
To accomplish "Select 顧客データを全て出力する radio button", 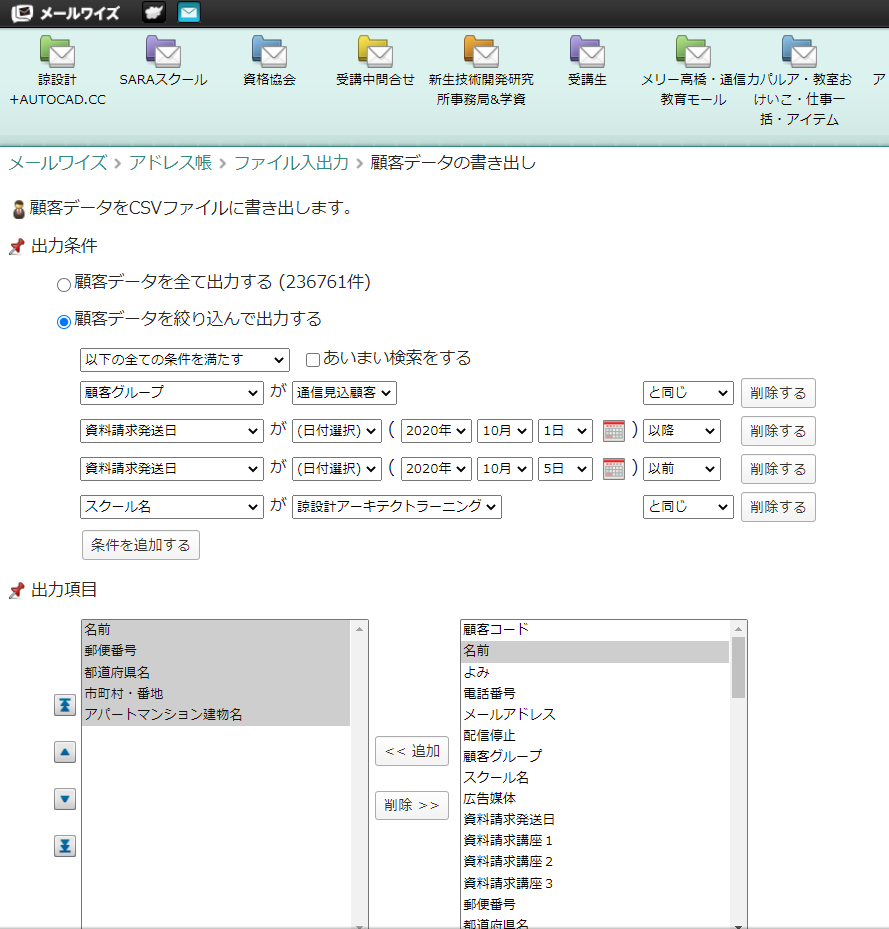I will pyautogui.click(x=64, y=285).
